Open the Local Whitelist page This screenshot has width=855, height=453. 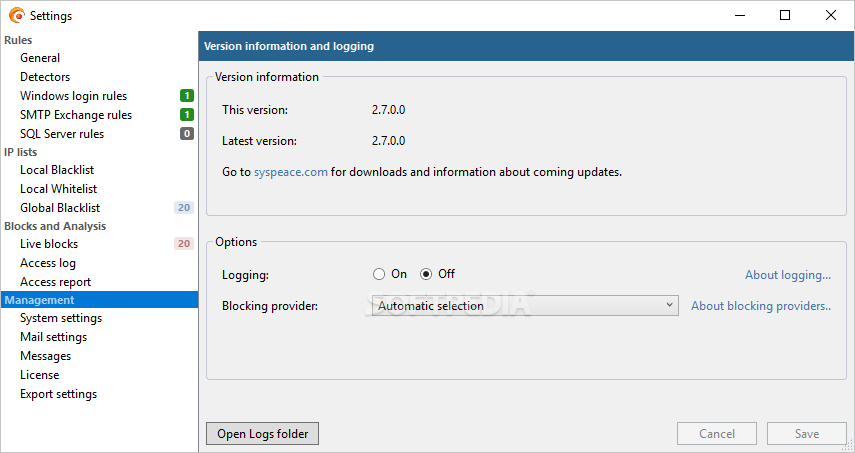(x=58, y=189)
